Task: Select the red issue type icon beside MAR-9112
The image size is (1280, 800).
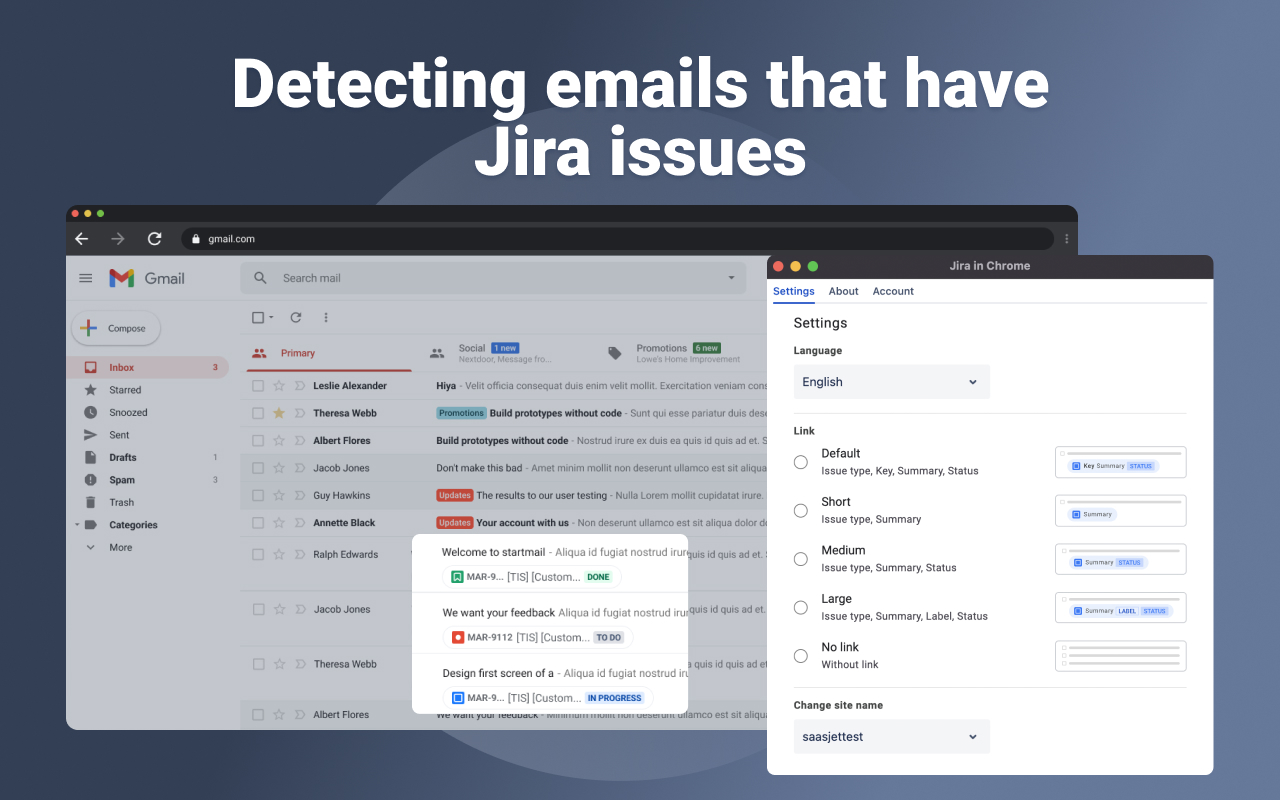Action: pyautogui.click(x=458, y=637)
